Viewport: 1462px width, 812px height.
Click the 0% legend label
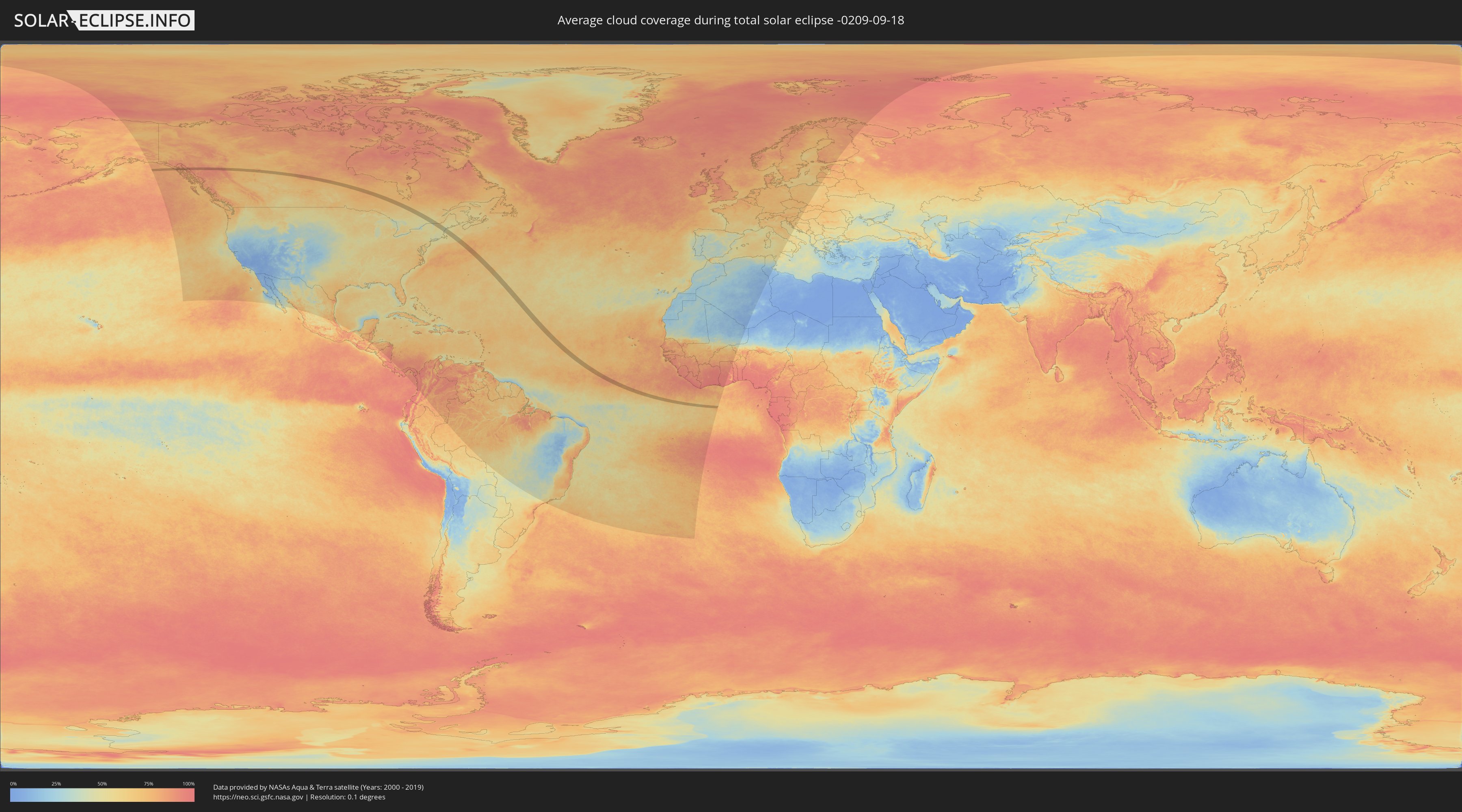(13, 784)
